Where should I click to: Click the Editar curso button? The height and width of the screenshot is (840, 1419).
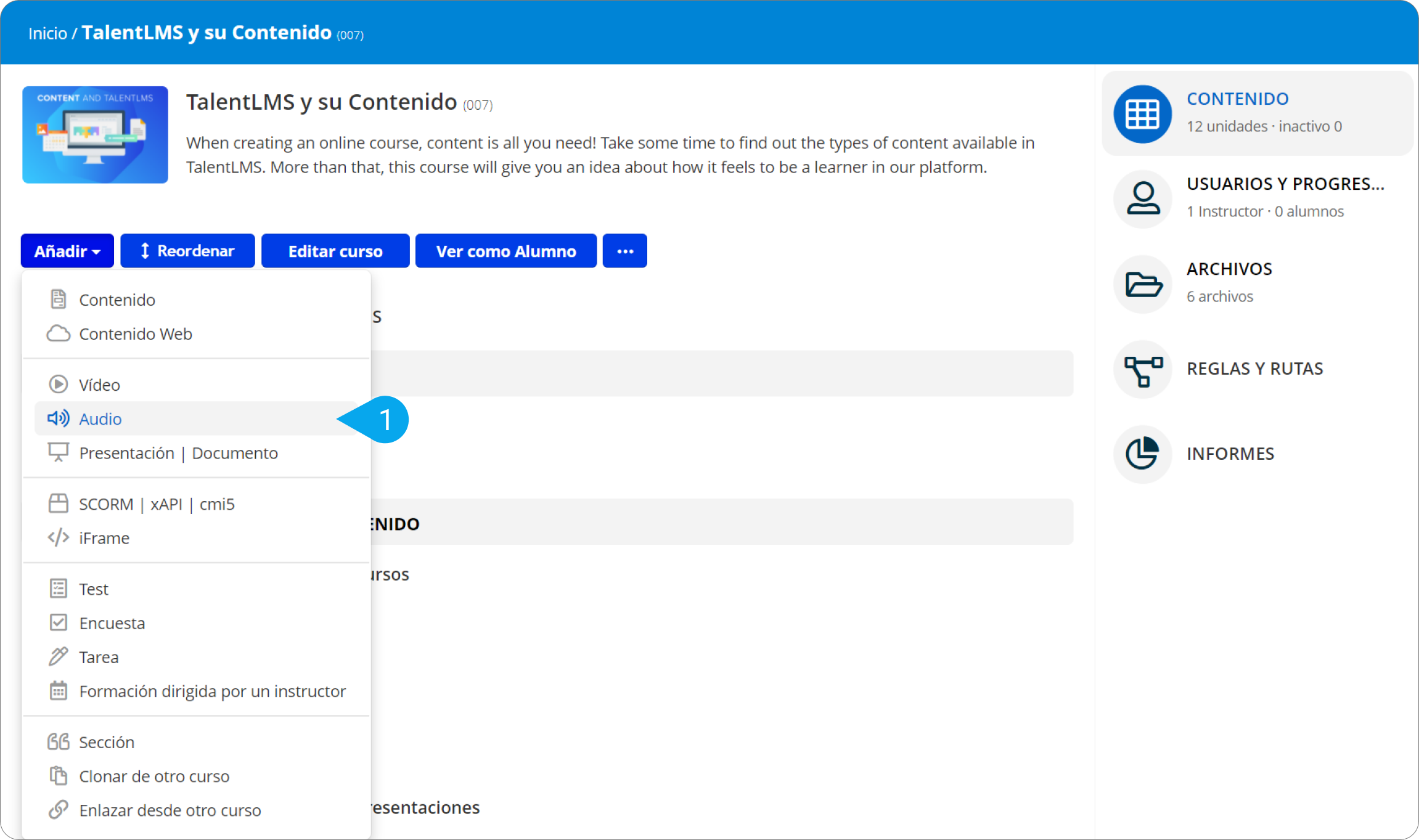point(335,251)
